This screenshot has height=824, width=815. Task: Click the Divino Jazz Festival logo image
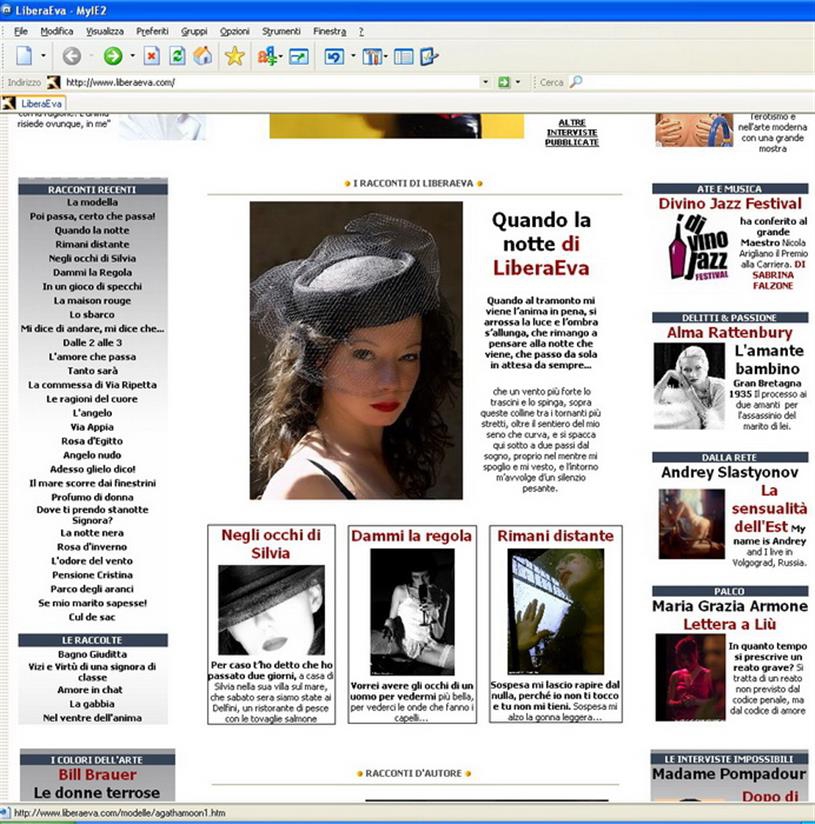[699, 248]
